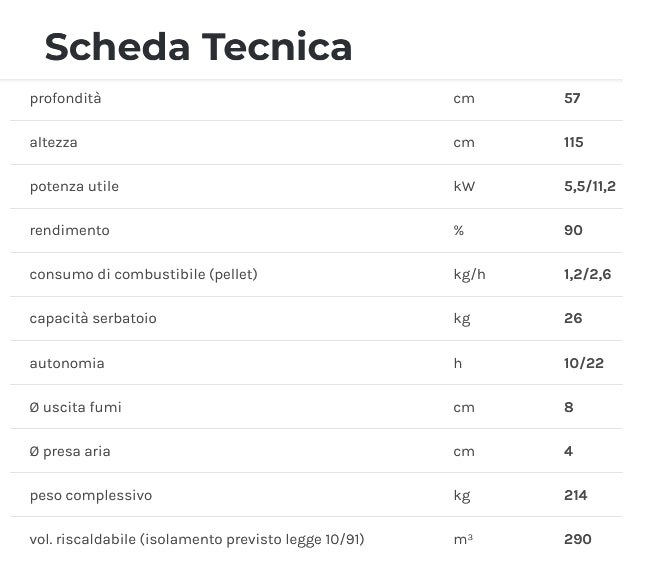Select the rendimento row label

(69, 230)
